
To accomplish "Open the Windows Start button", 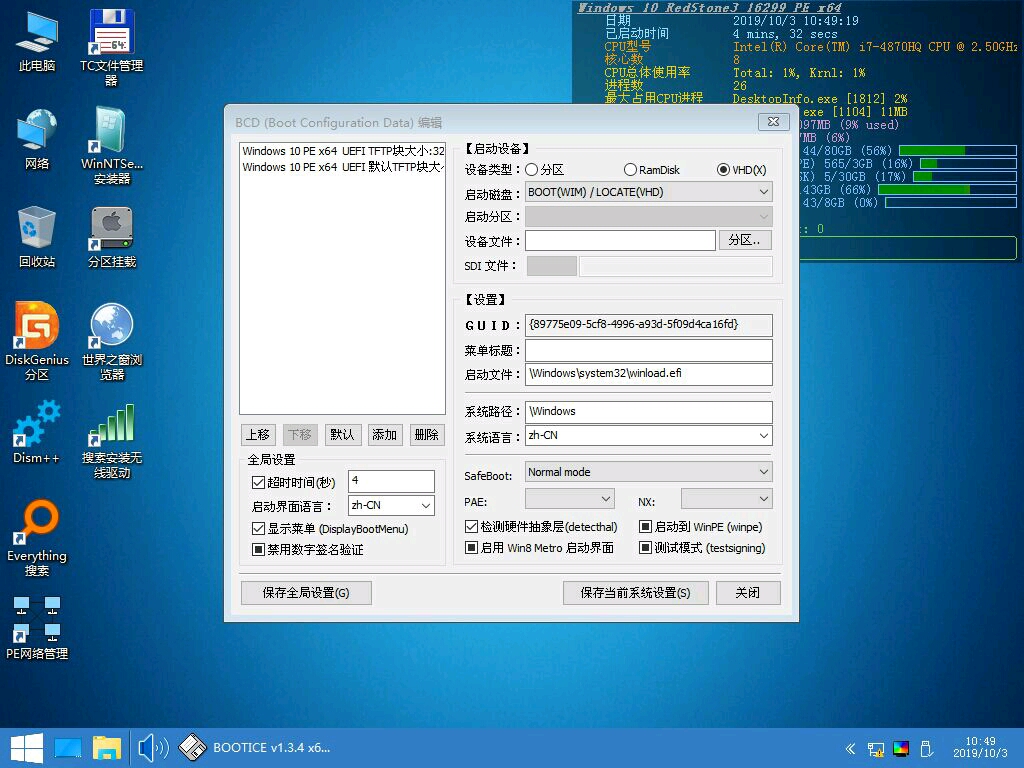I will (27, 748).
